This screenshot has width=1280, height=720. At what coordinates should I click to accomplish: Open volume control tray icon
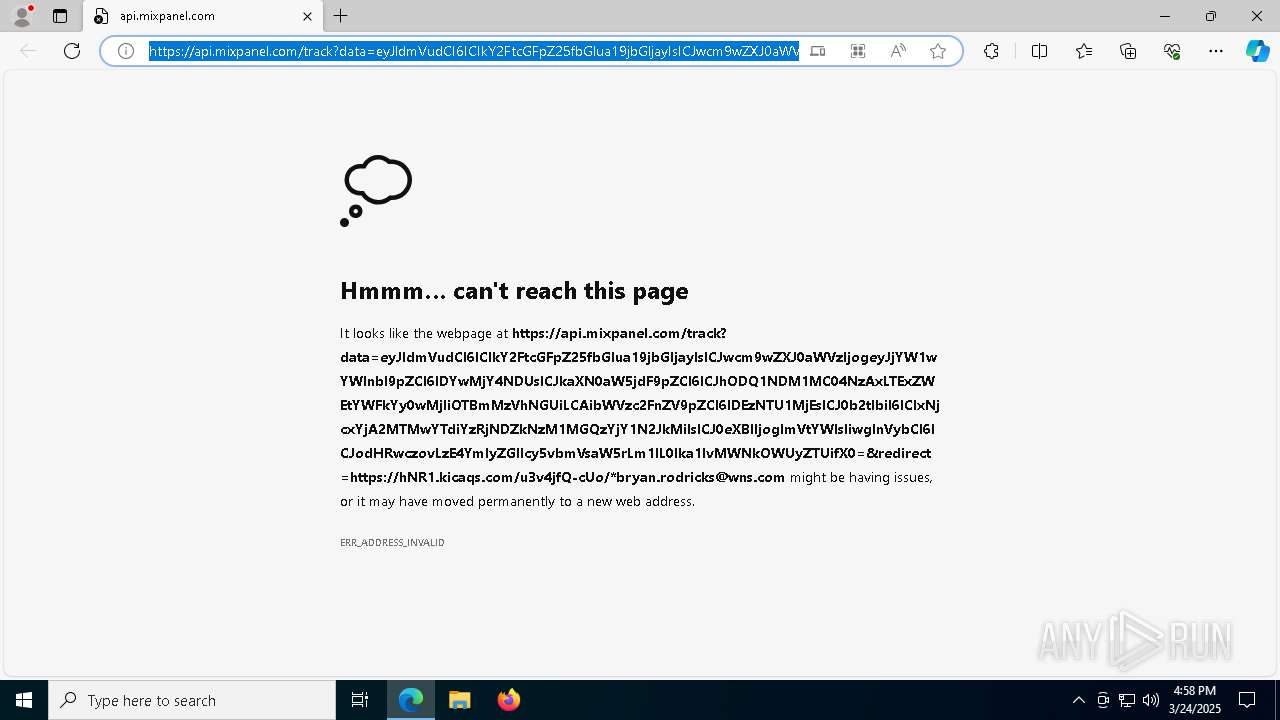pyautogui.click(x=1151, y=700)
